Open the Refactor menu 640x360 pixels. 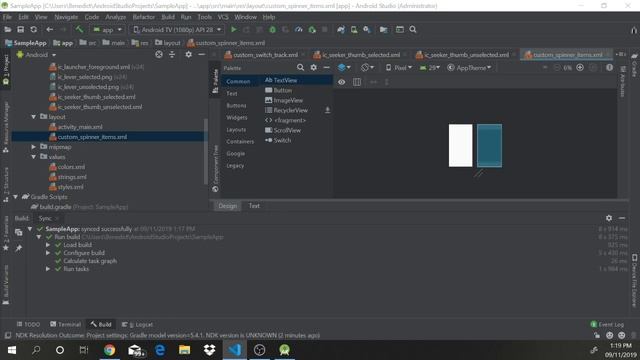(144, 17)
